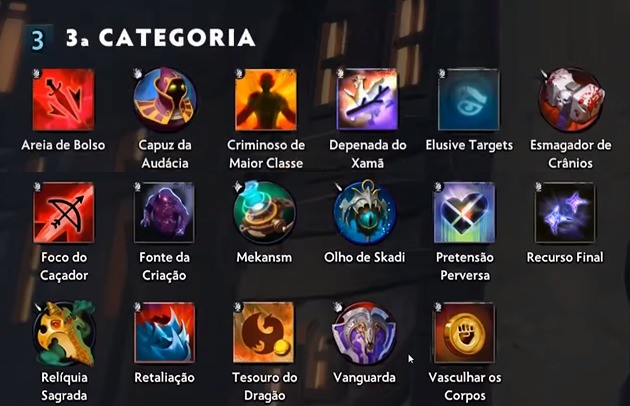
Task: Click the Pretensão Perversa heart icon
Action: (x=464, y=213)
